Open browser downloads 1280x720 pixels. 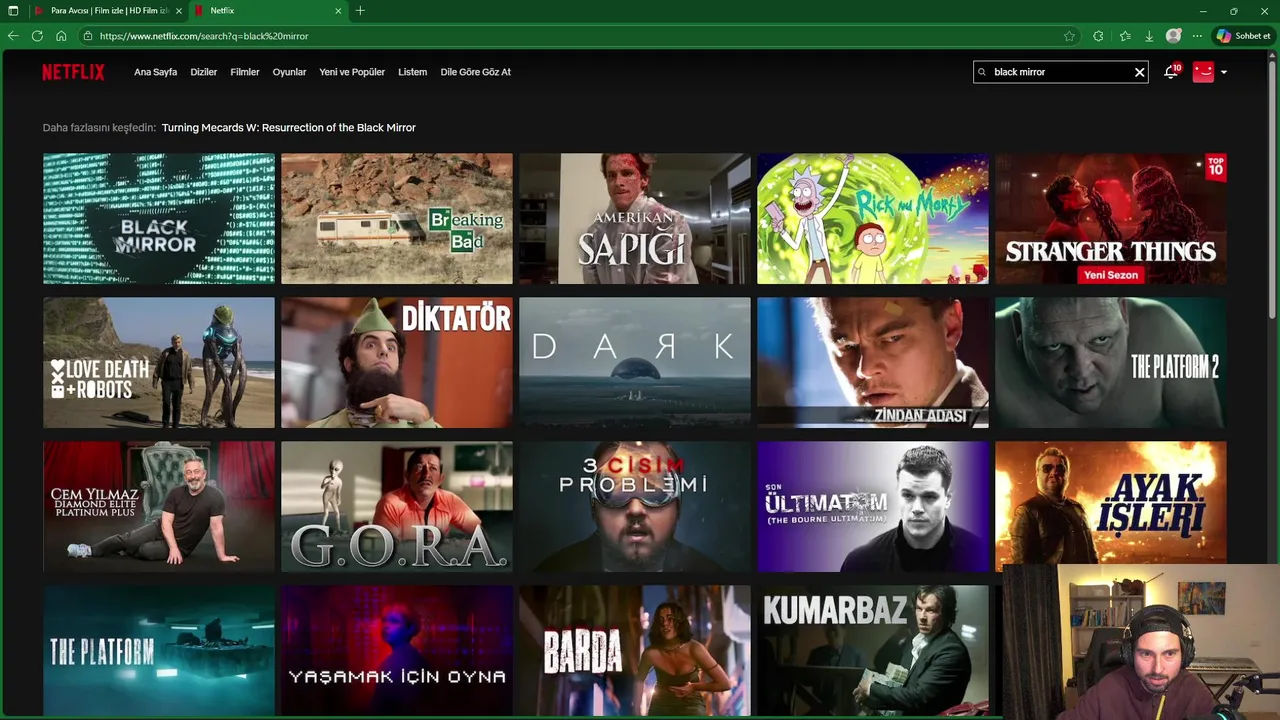tap(1149, 36)
